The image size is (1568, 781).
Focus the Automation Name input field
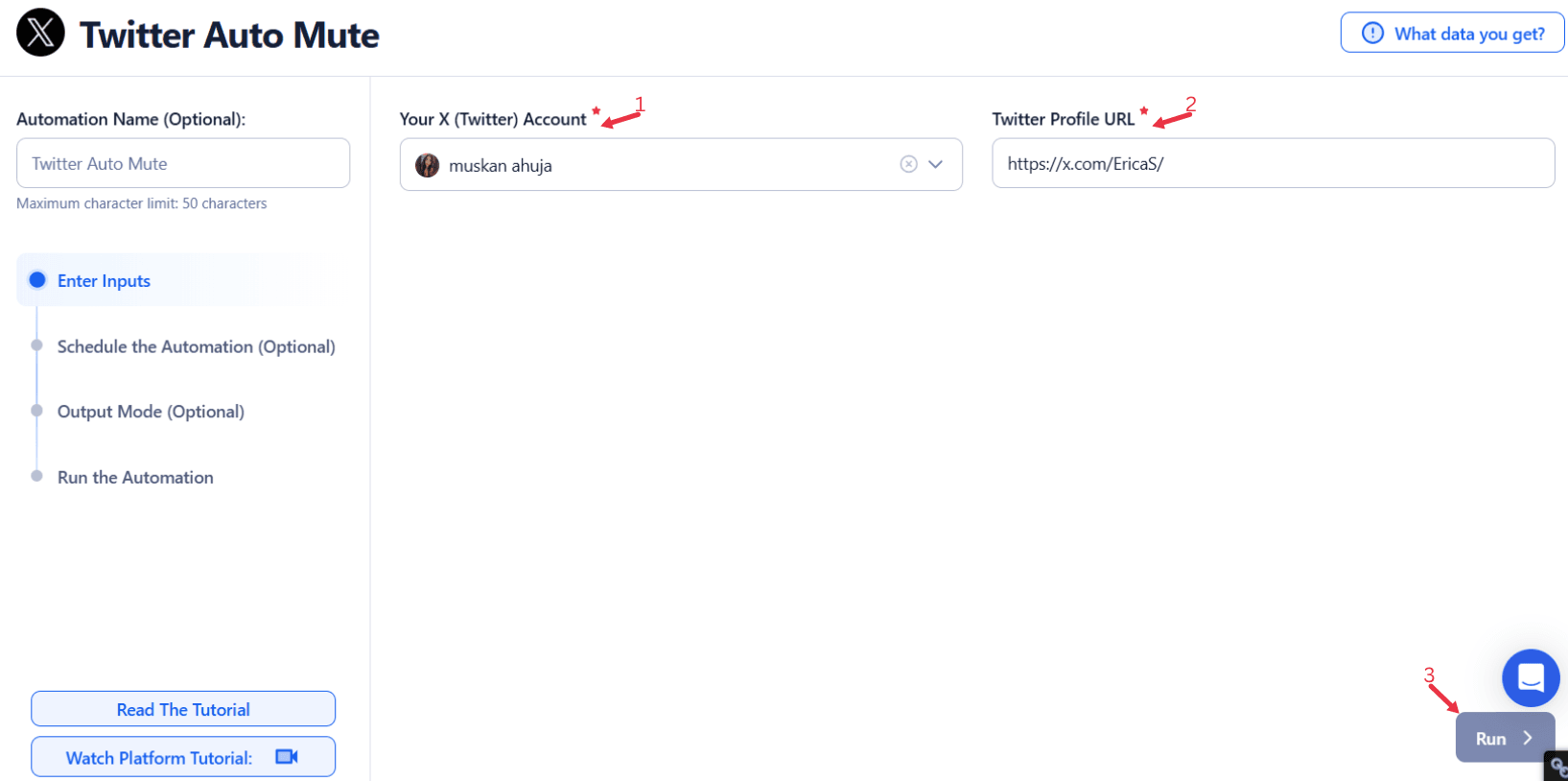[x=183, y=163]
